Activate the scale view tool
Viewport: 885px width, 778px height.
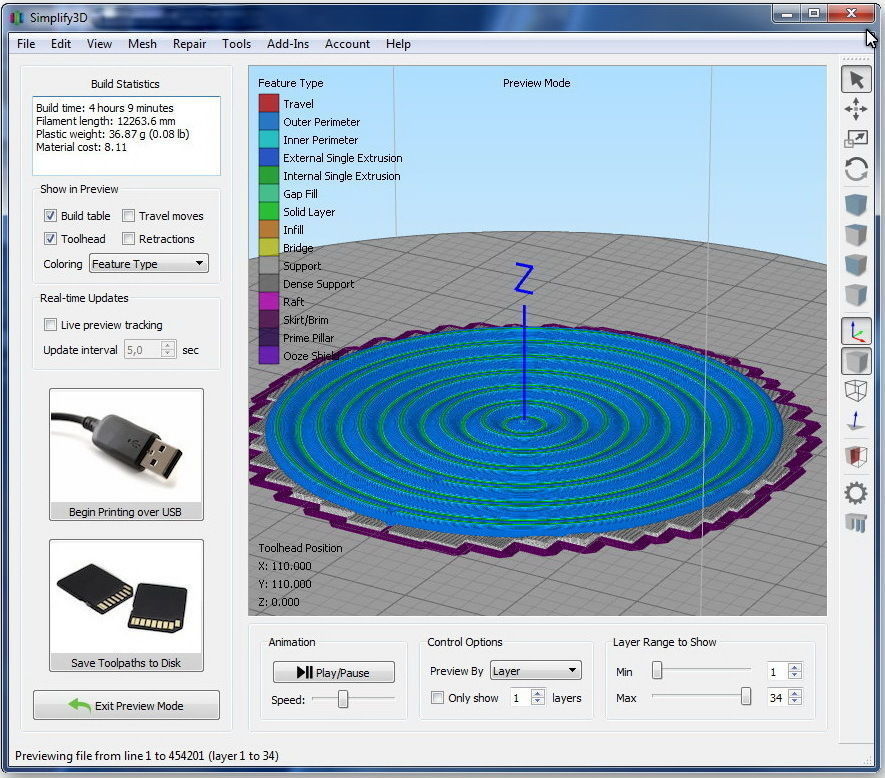[856, 138]
